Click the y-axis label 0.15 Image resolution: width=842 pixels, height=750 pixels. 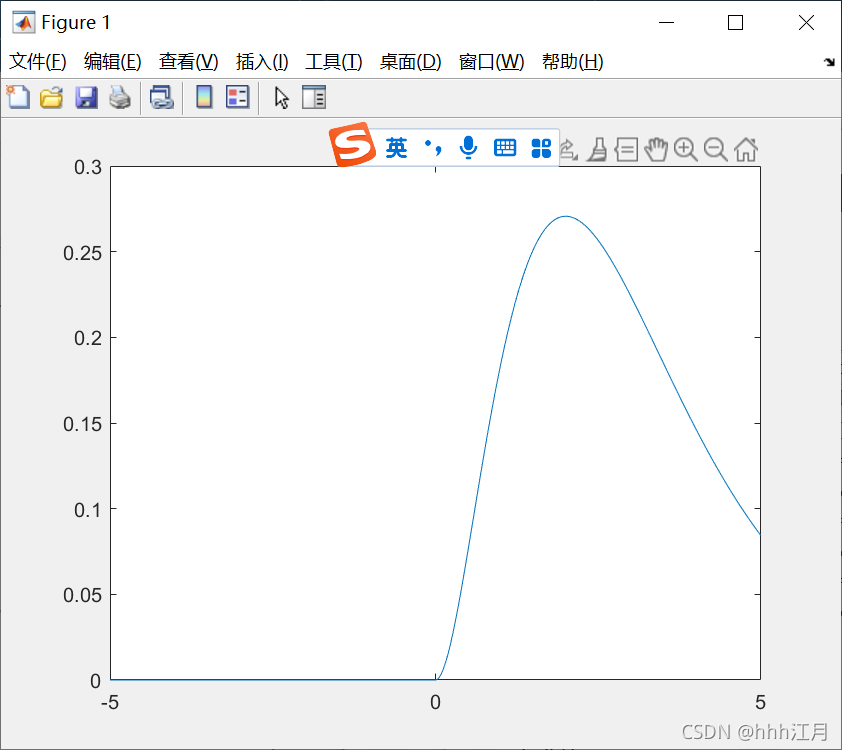point(82,424)
